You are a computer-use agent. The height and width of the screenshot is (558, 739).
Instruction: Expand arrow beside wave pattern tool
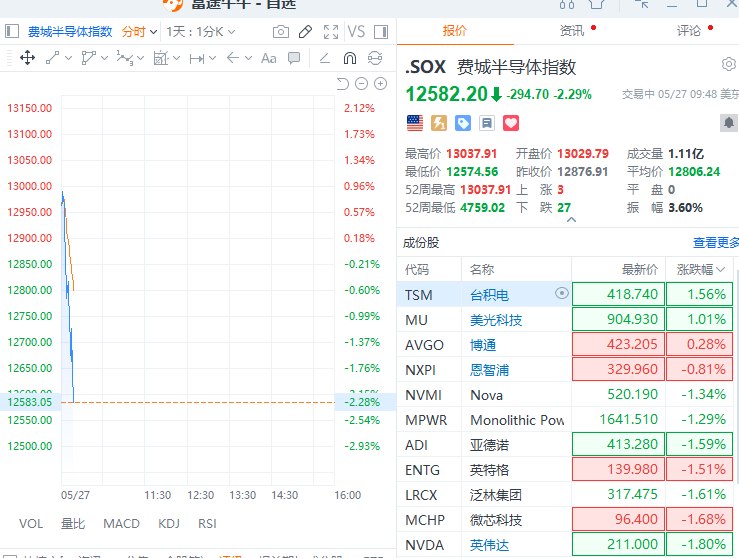[140, 59]
